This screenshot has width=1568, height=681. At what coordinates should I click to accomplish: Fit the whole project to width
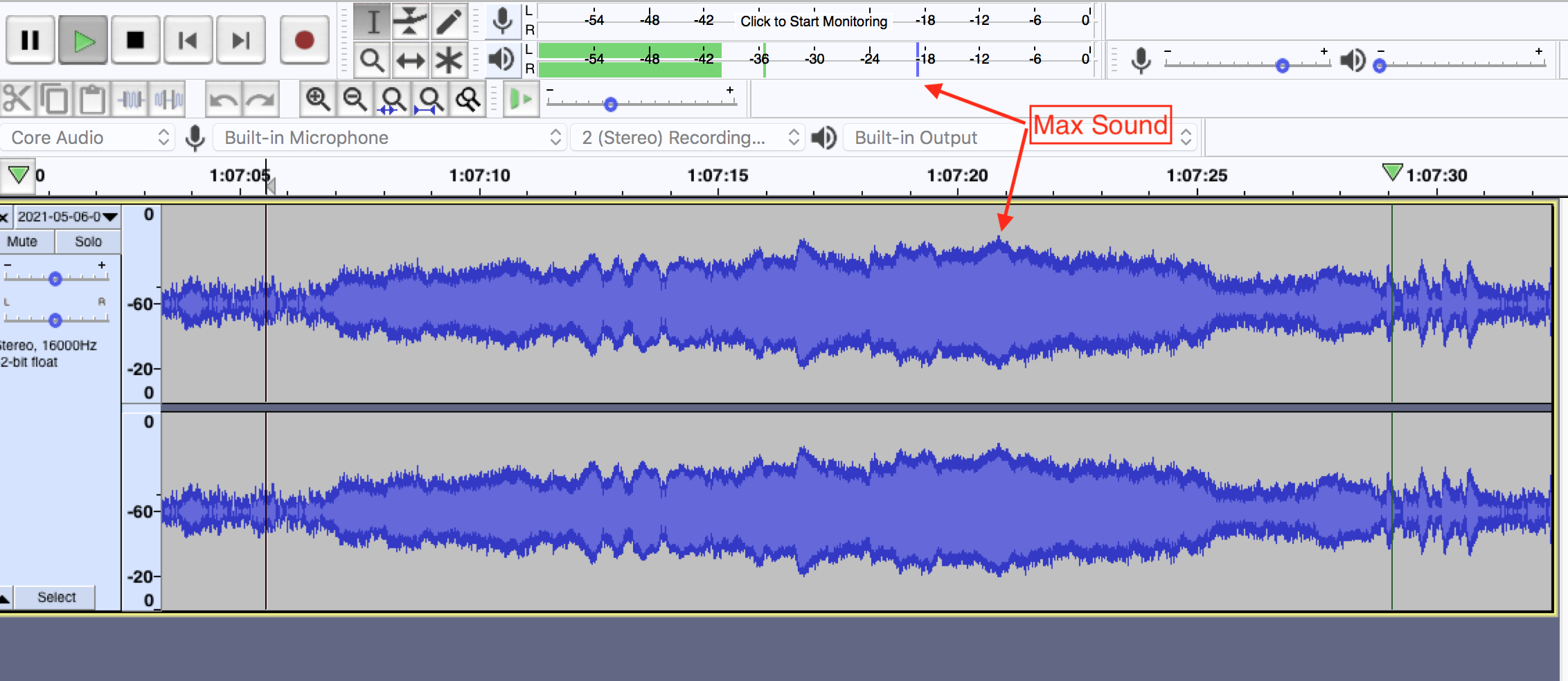point(430,99)
